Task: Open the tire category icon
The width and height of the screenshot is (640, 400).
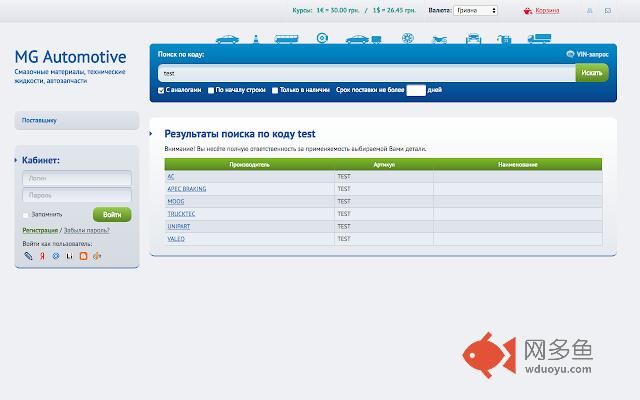Action: [x=321, y=39]
